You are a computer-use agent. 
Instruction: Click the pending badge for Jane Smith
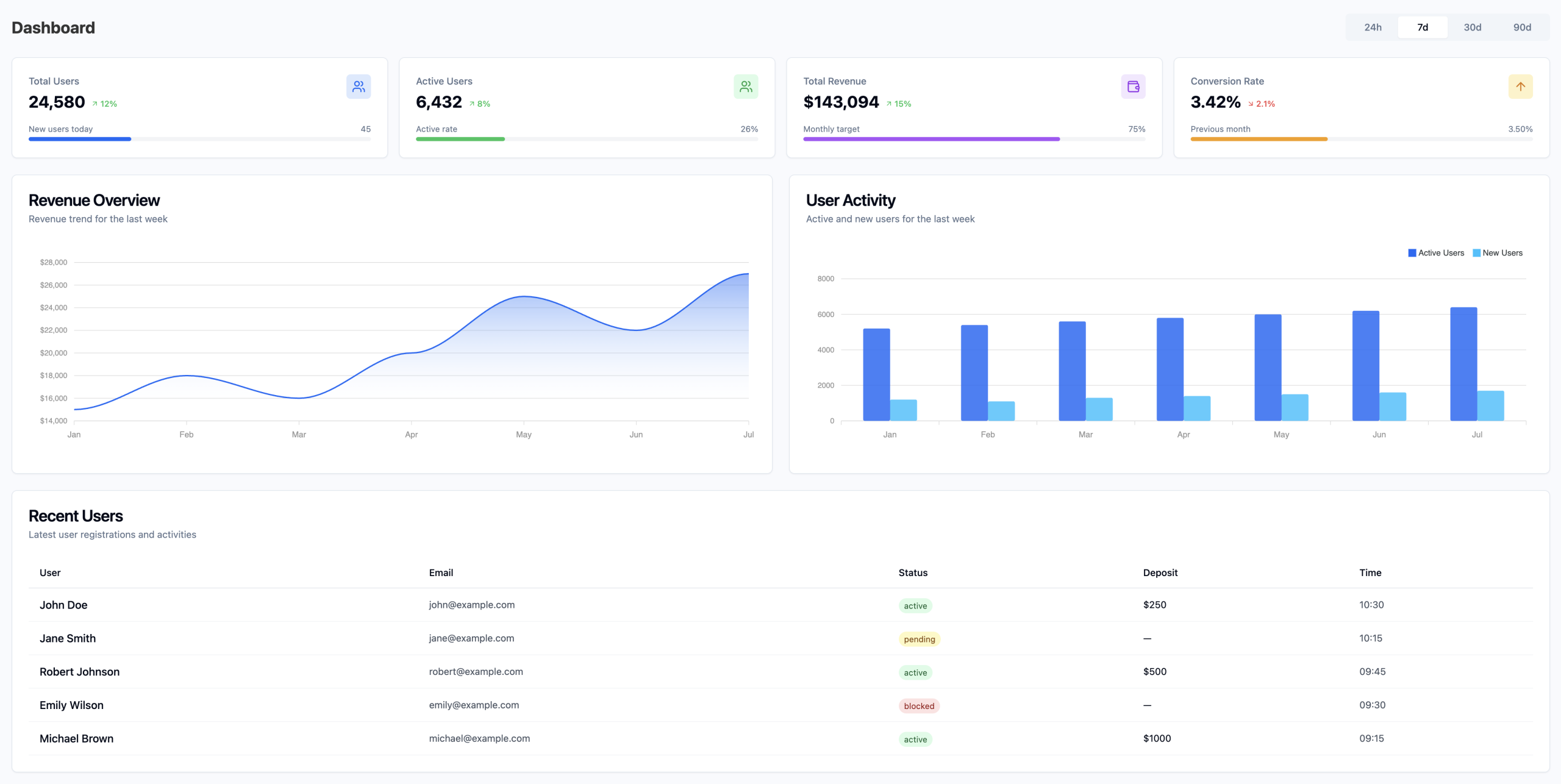919,639
